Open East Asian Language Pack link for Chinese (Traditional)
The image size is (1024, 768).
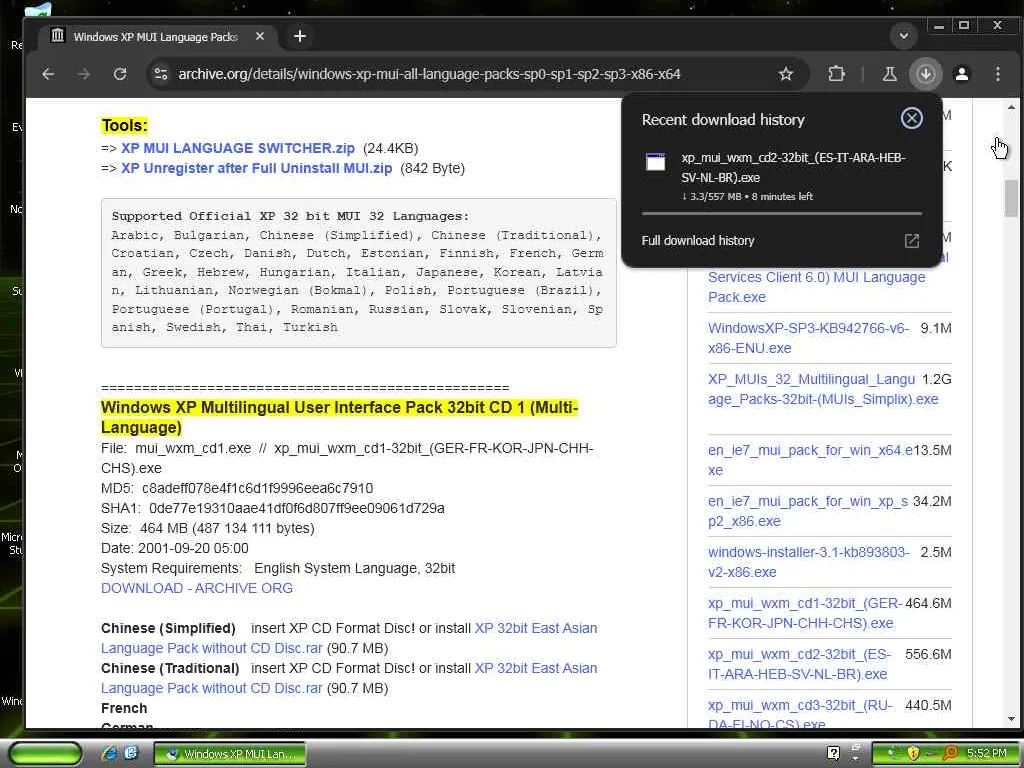pos(349,678)
